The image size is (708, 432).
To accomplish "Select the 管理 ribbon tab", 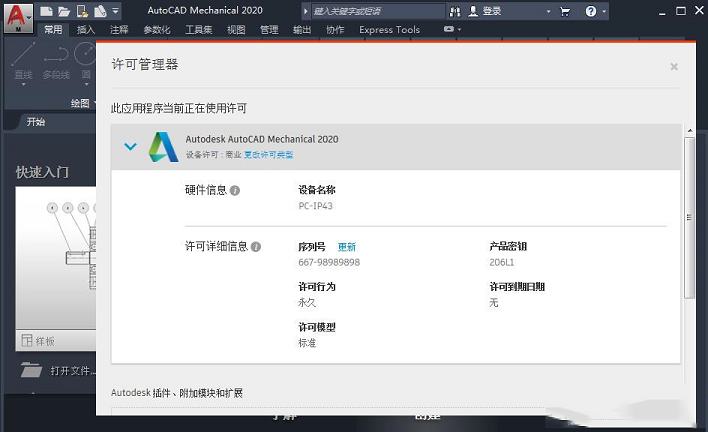I will tap(269, 30).
